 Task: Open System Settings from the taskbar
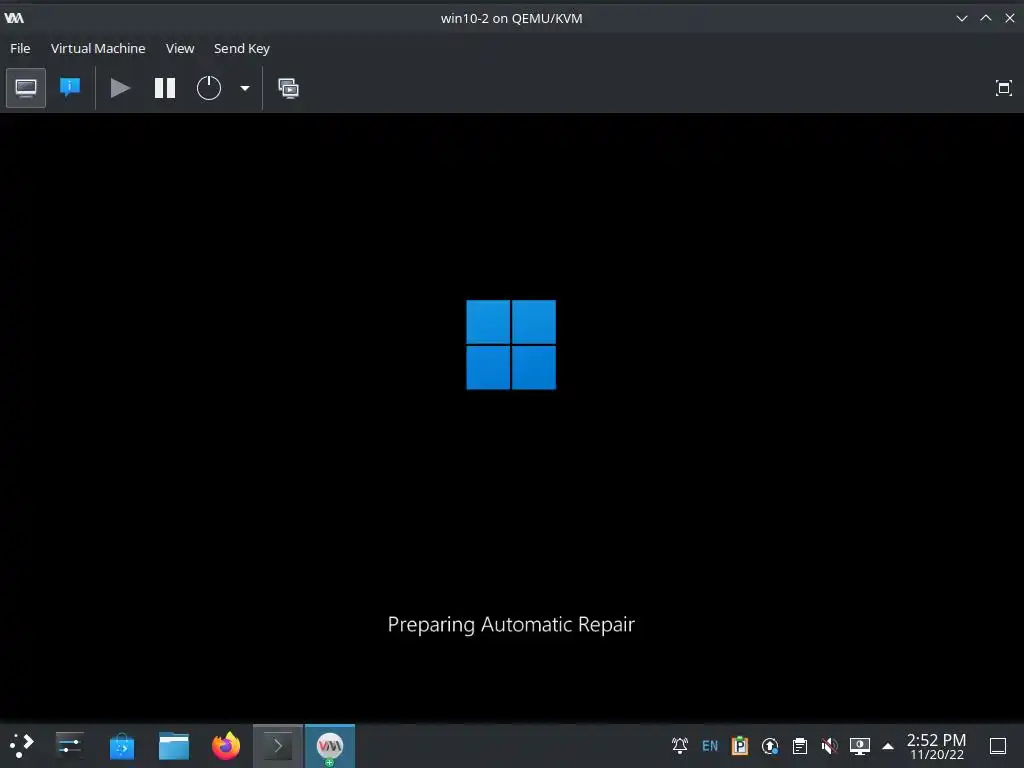click(x=69, y=746)
